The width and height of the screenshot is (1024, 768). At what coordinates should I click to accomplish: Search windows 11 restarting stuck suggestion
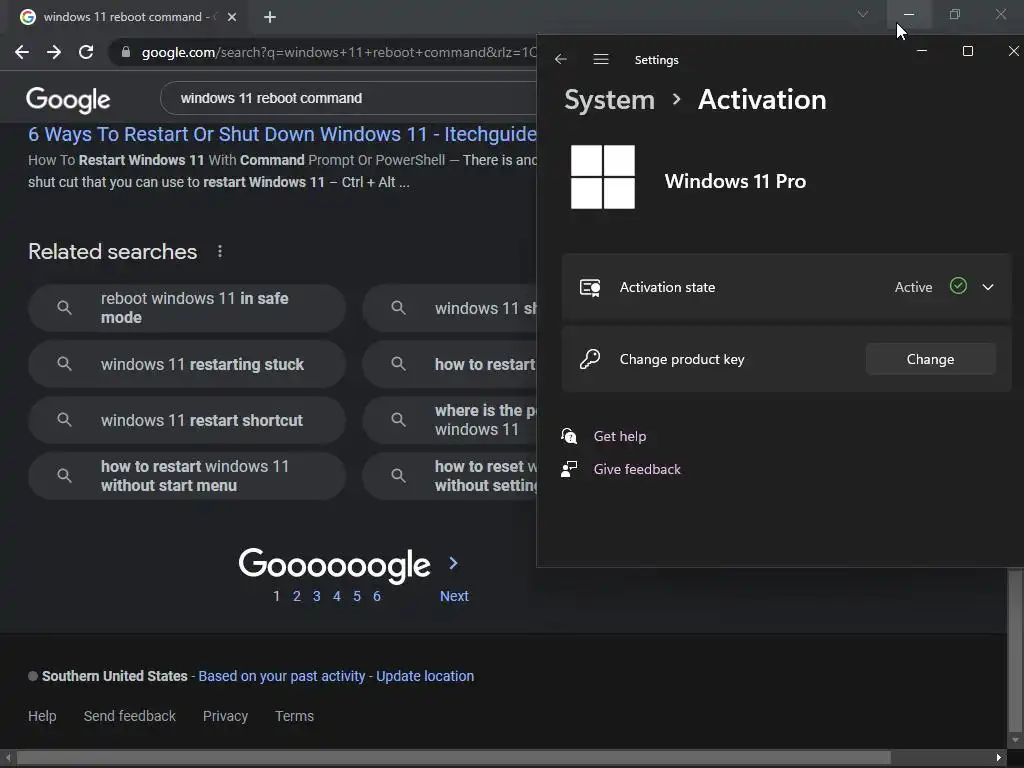coord(187,364)
